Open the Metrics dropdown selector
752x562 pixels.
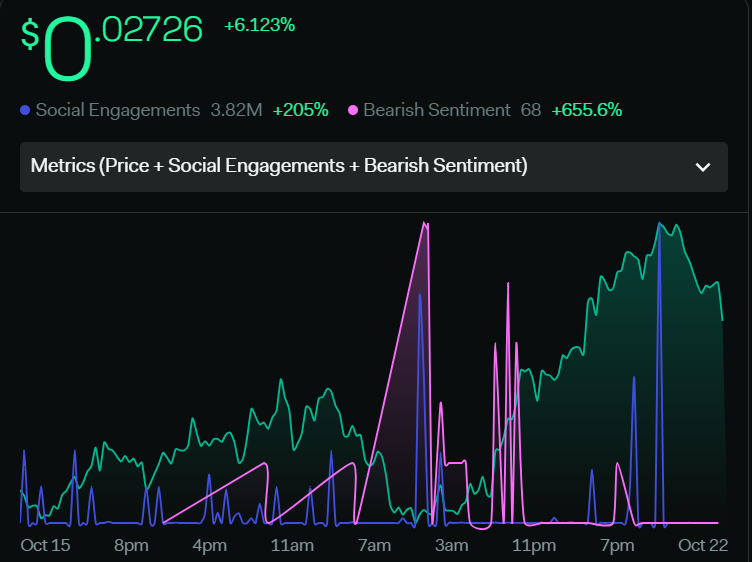coord(374,167)
